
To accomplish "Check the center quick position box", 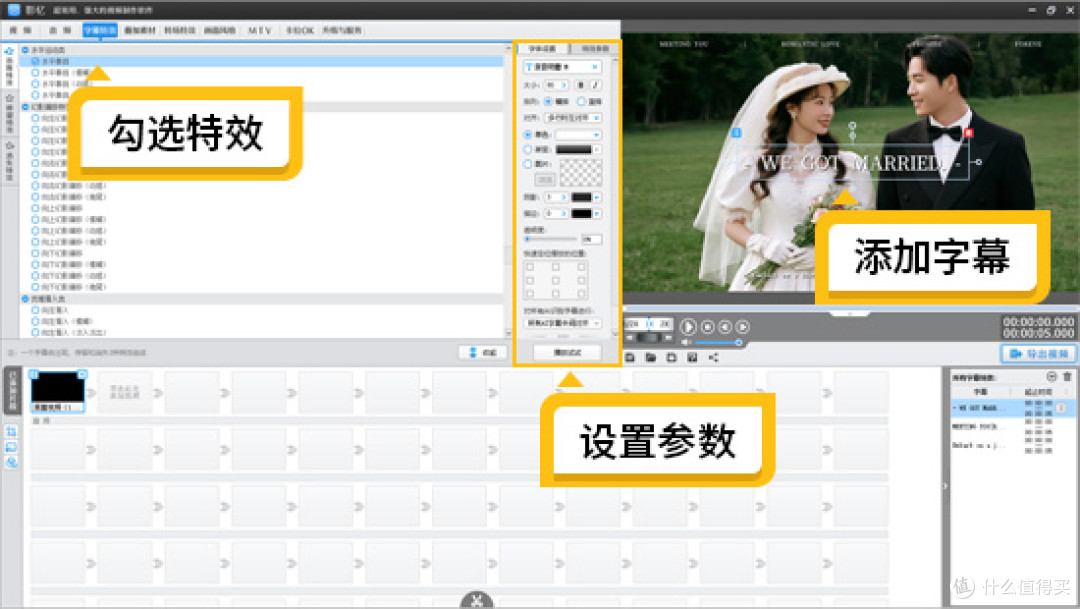I will click(556, 280).
